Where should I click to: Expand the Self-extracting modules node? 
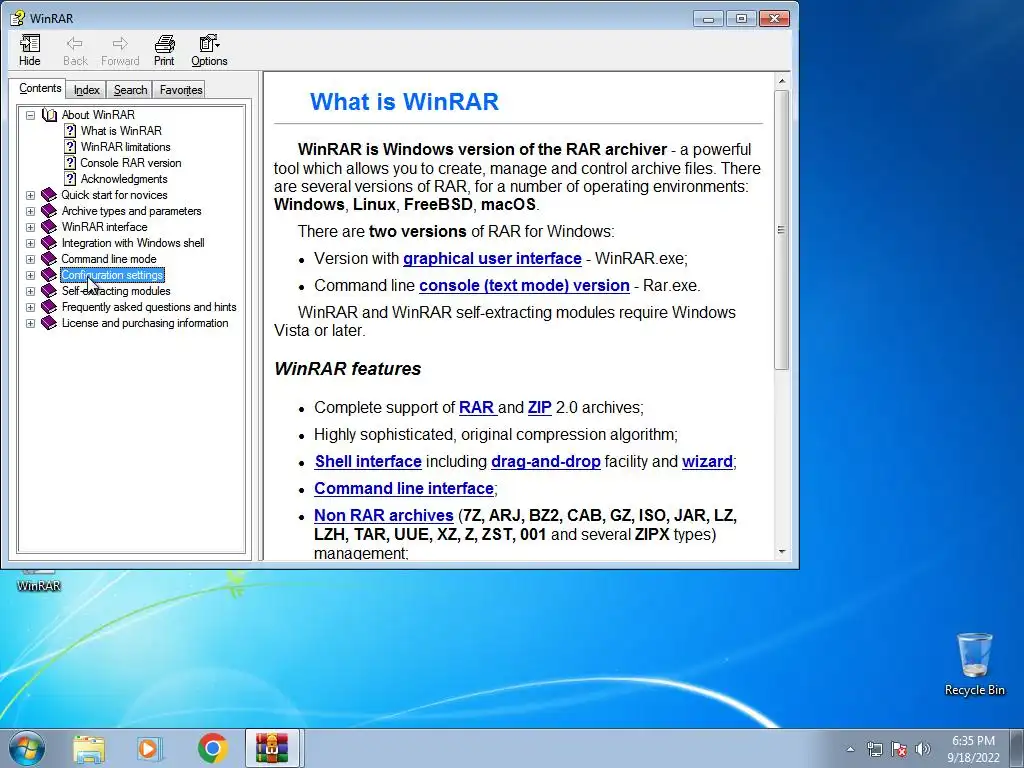(x=30, y=291)
